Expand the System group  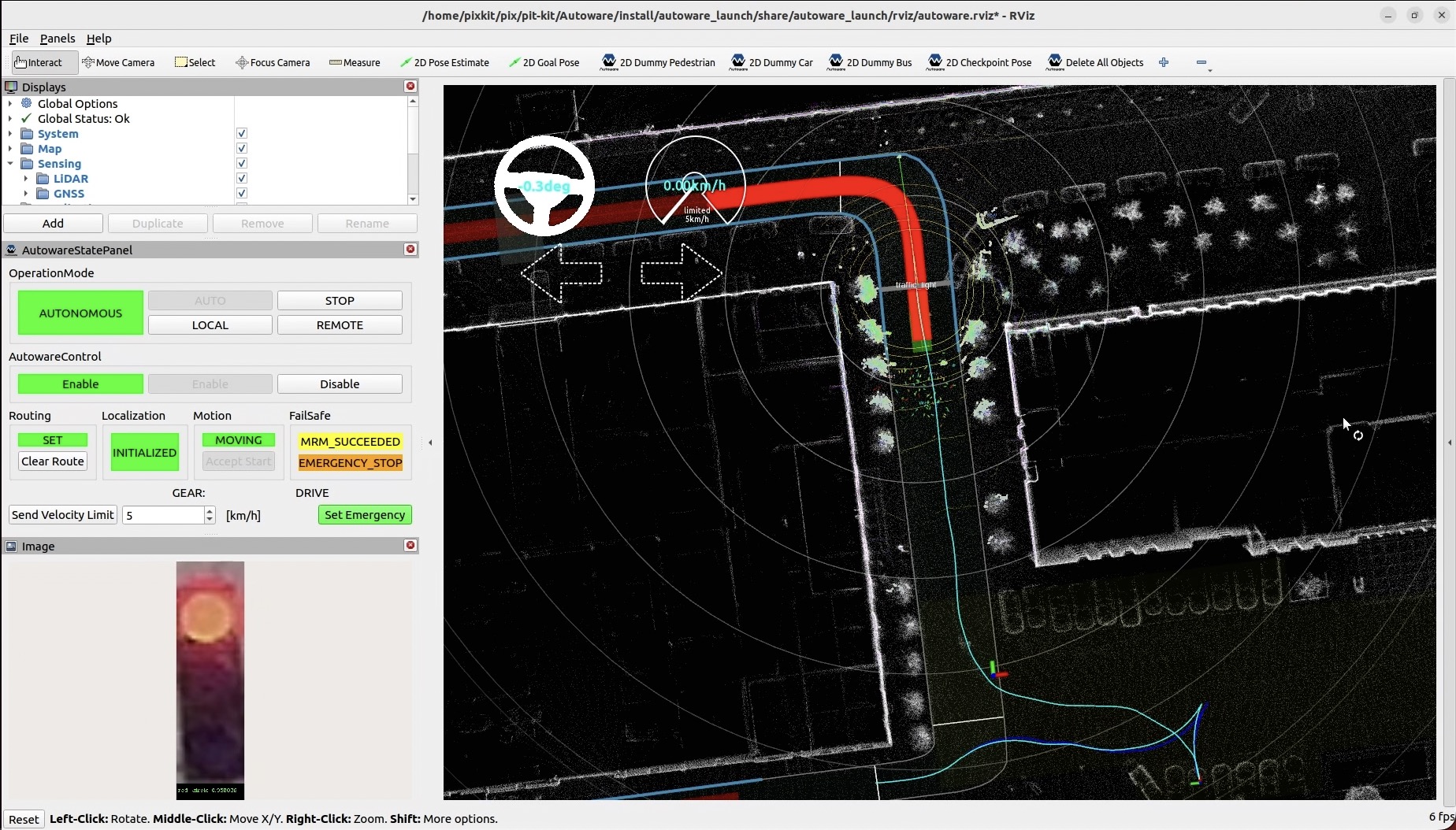[9, 134]
